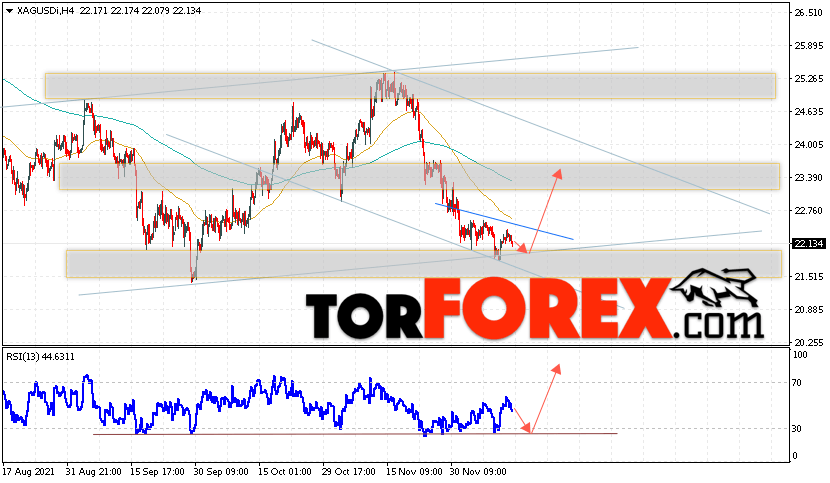Click the RSI 0 level label
Screen dimensions: 830x483
[x=795, y=456]
